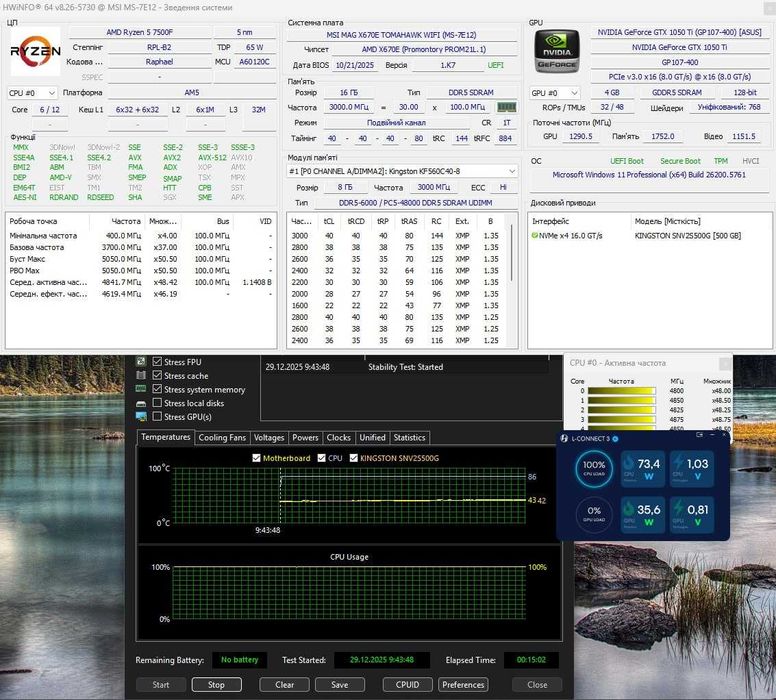The width and height of the screenshot is (776, 700).
Task: Click the NVIDIA GeForce logo
Action: coord(557,51)
